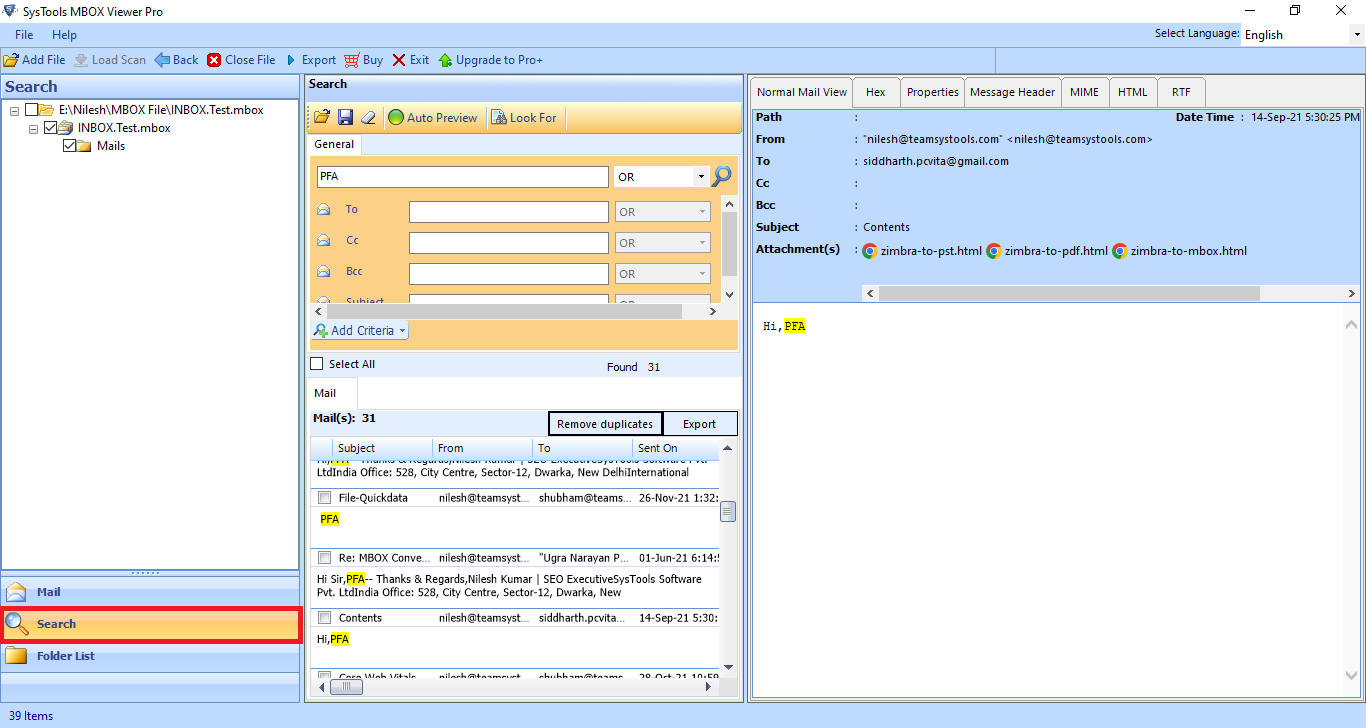The width and height of the screenshot is (1366, 728).
Task: Click the envelope icon next to Bcc field
Action: (x=324, y=272)
